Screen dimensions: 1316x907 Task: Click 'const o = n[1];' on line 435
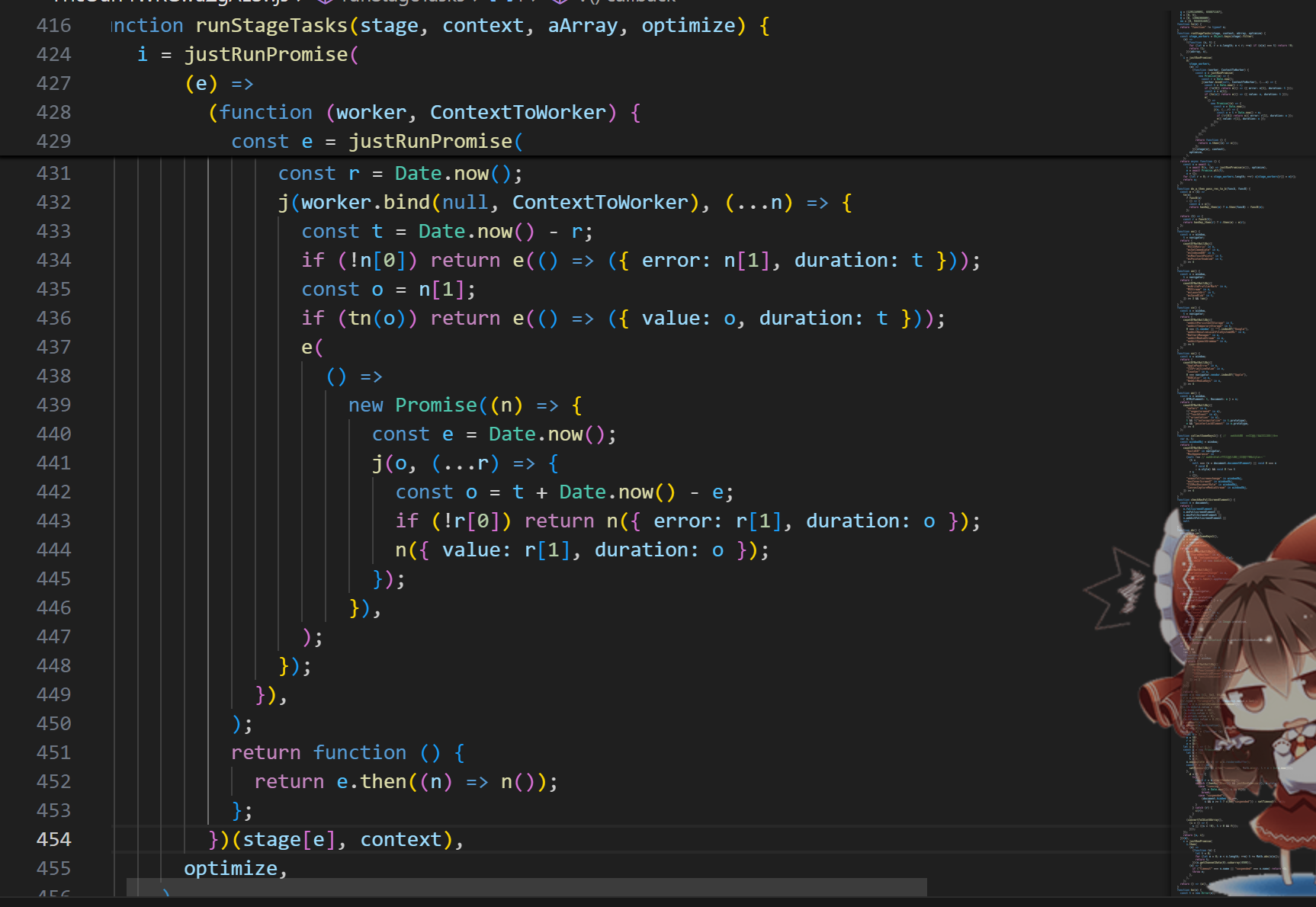pos(389,290)
